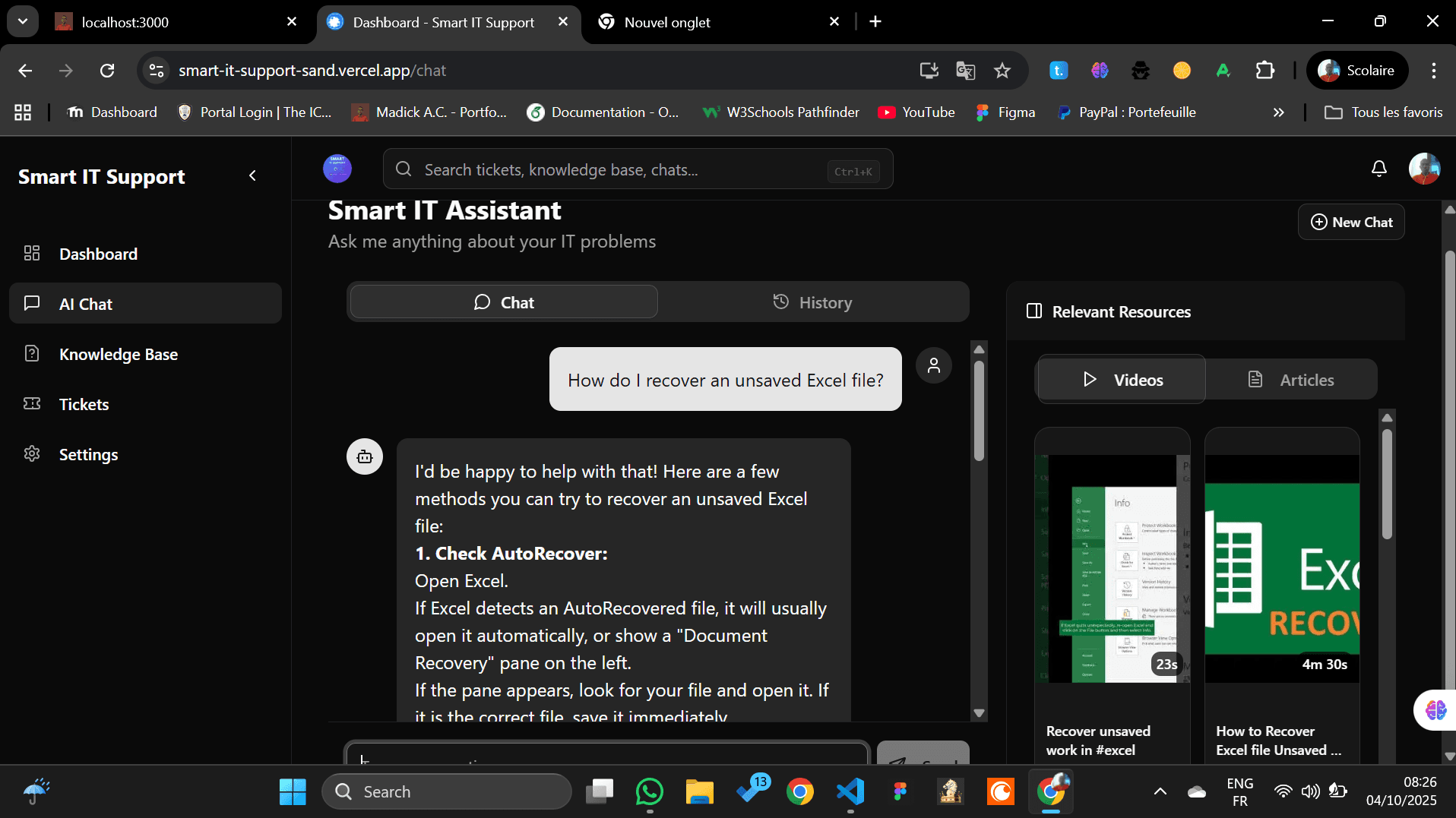Open the W3Schools Pathfinder bookmark
The image size is (1456, 818).
coord(781,112)
